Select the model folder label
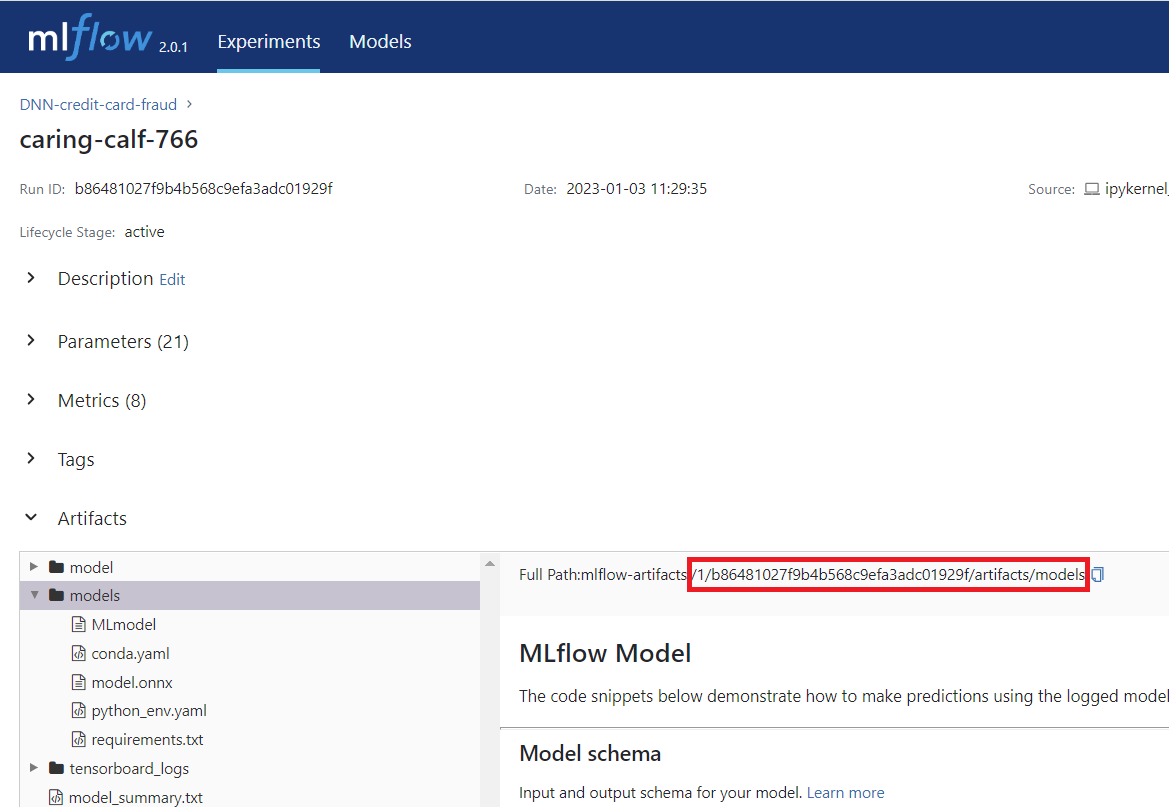This screenshot has height=807, width=1169. pos(91,567)
